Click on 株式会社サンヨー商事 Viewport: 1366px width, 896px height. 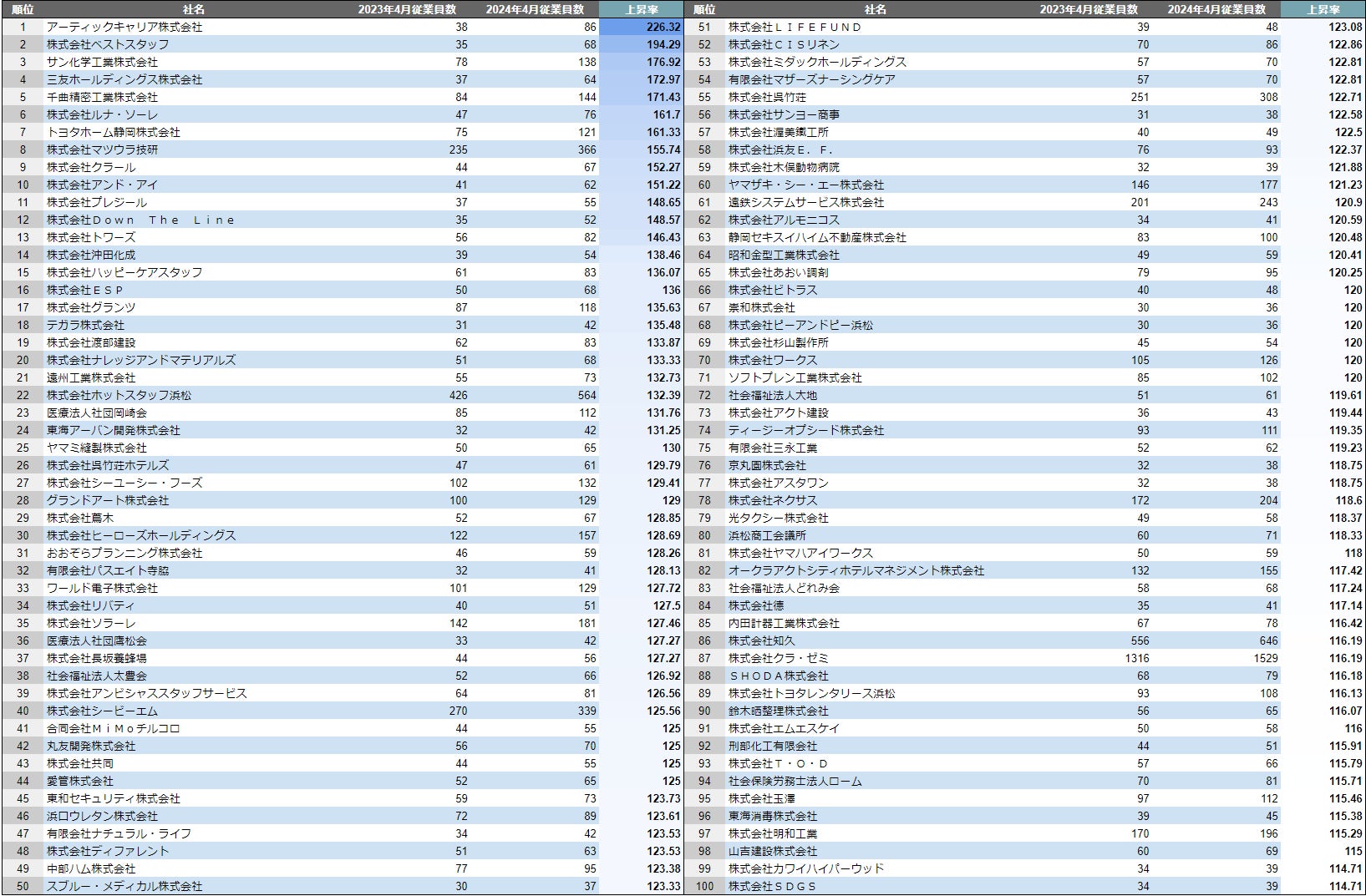coord(784,114)
